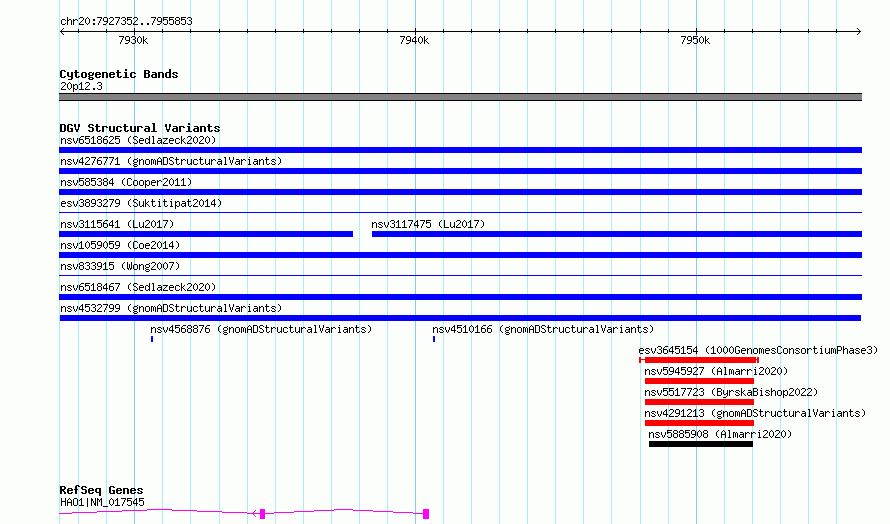
Task: Open esv3645154 1000GenomesConsortiumPhase3 label
Action: pos(758,350)
